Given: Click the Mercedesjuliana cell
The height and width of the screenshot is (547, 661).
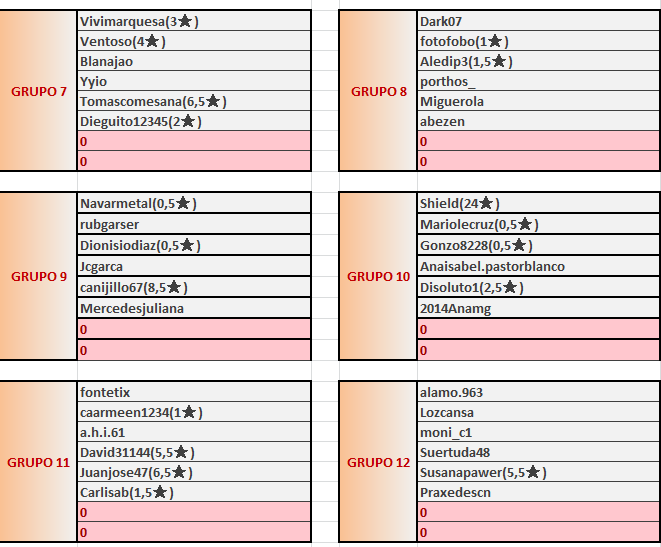Looking at the screenshot, I should 194,308.
